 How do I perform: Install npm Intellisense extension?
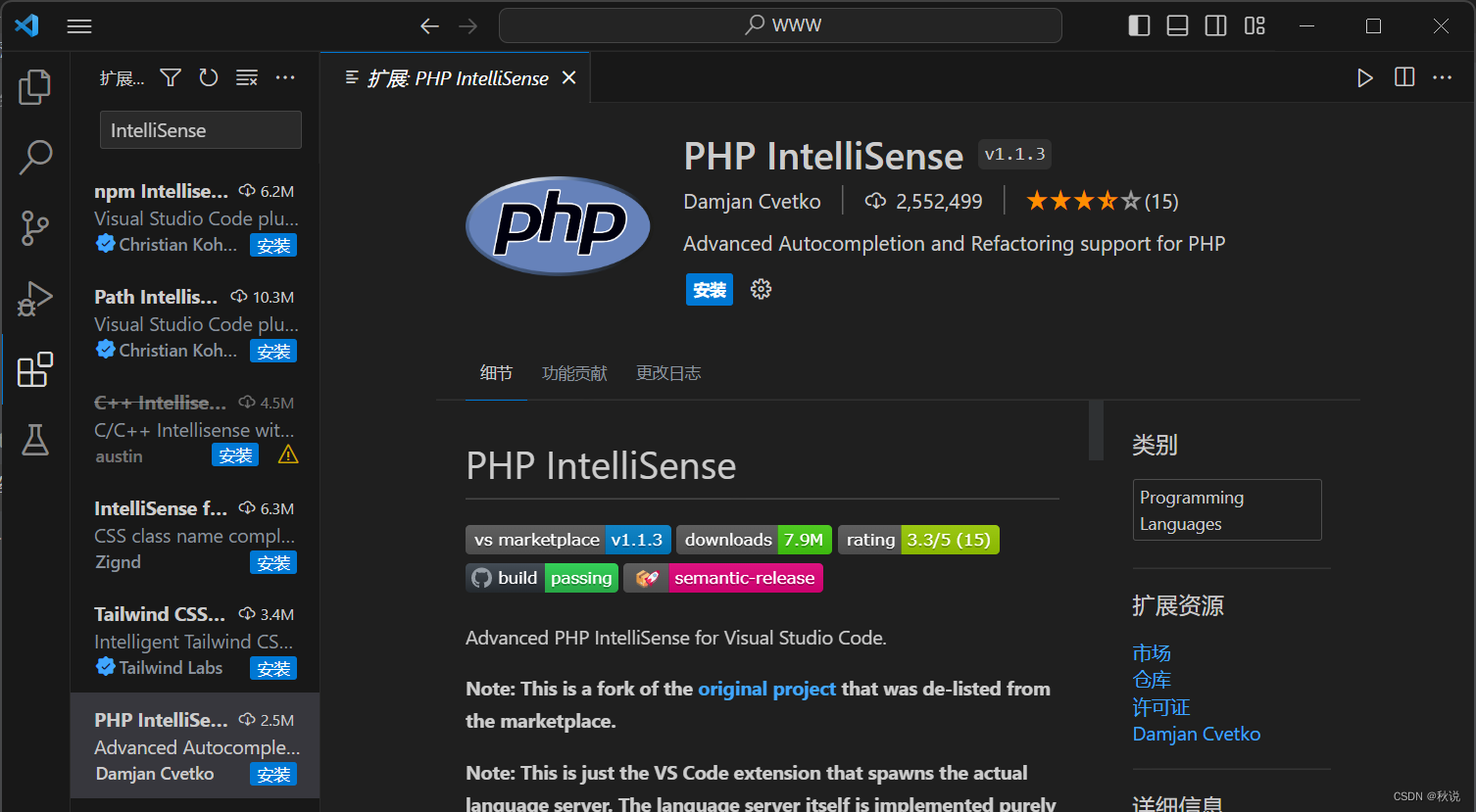(x=273, y=246)
